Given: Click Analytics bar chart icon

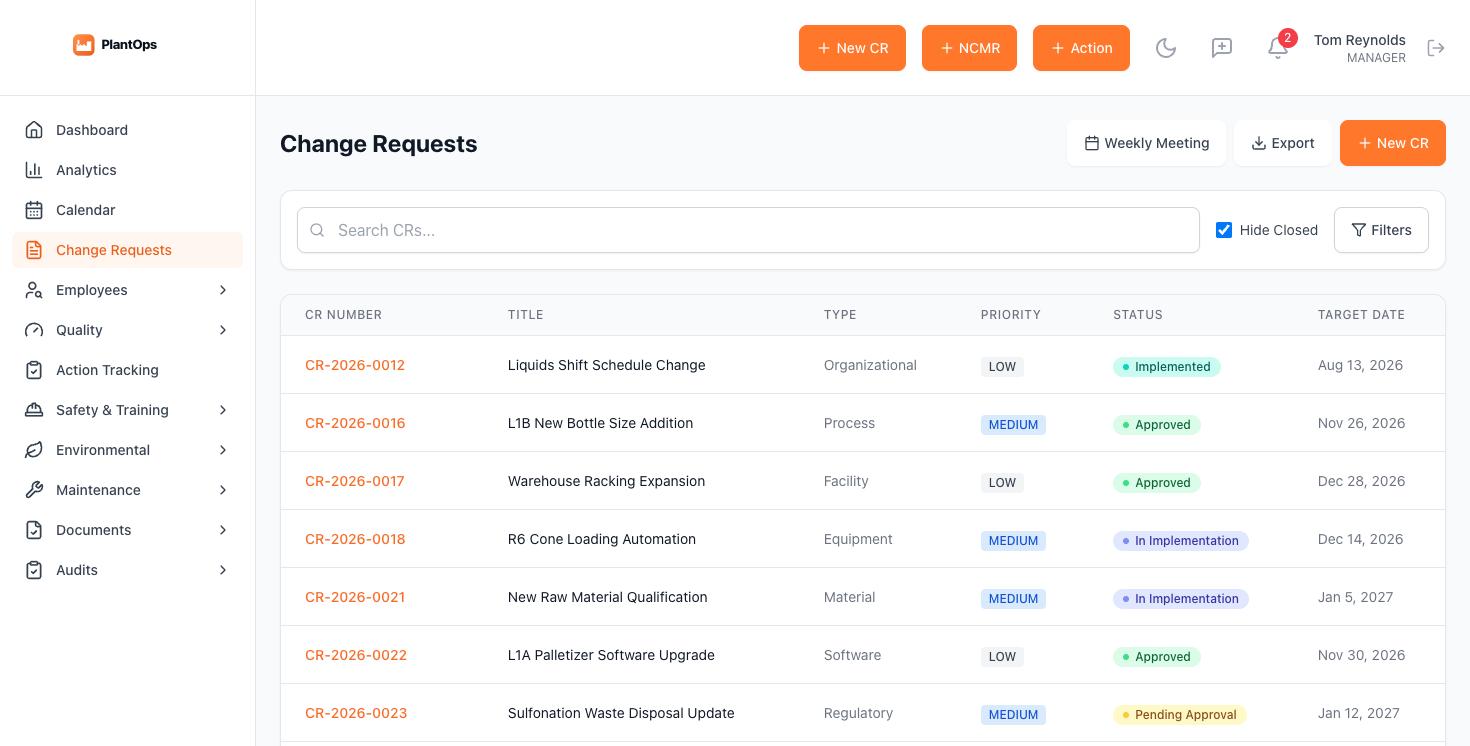Looking at the screenshot, I should pyautogui.click(x=34, y=170).
